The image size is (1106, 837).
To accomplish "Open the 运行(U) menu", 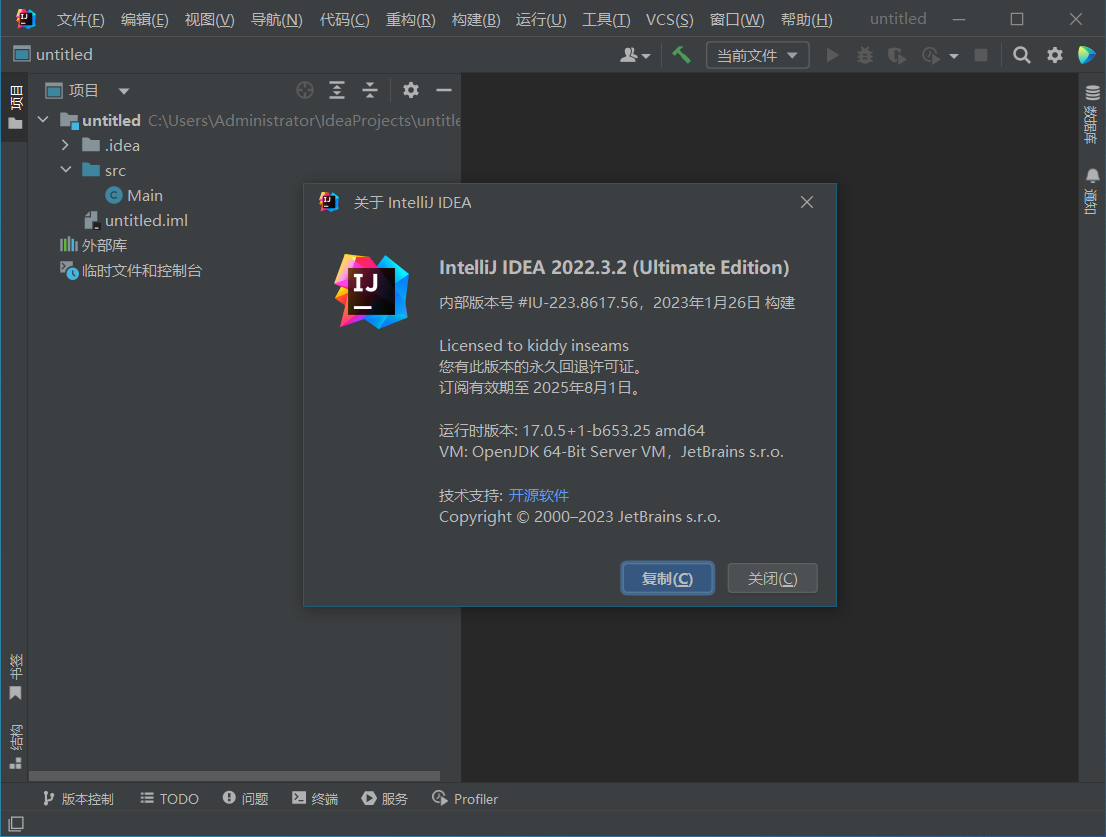I will (541, 20).
